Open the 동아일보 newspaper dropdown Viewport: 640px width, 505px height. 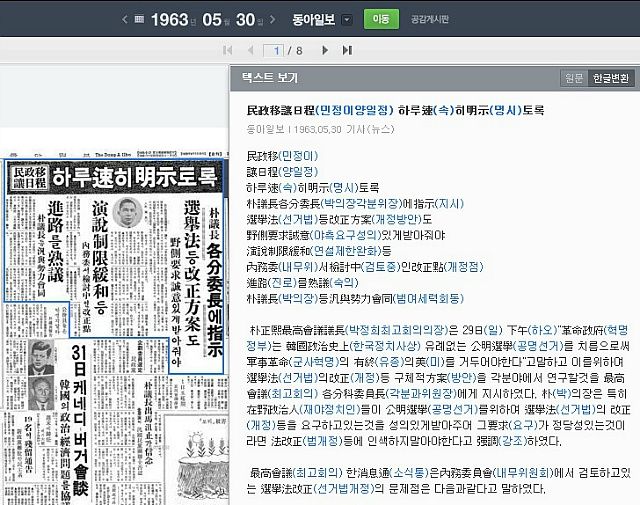click(x=347, y=20)
